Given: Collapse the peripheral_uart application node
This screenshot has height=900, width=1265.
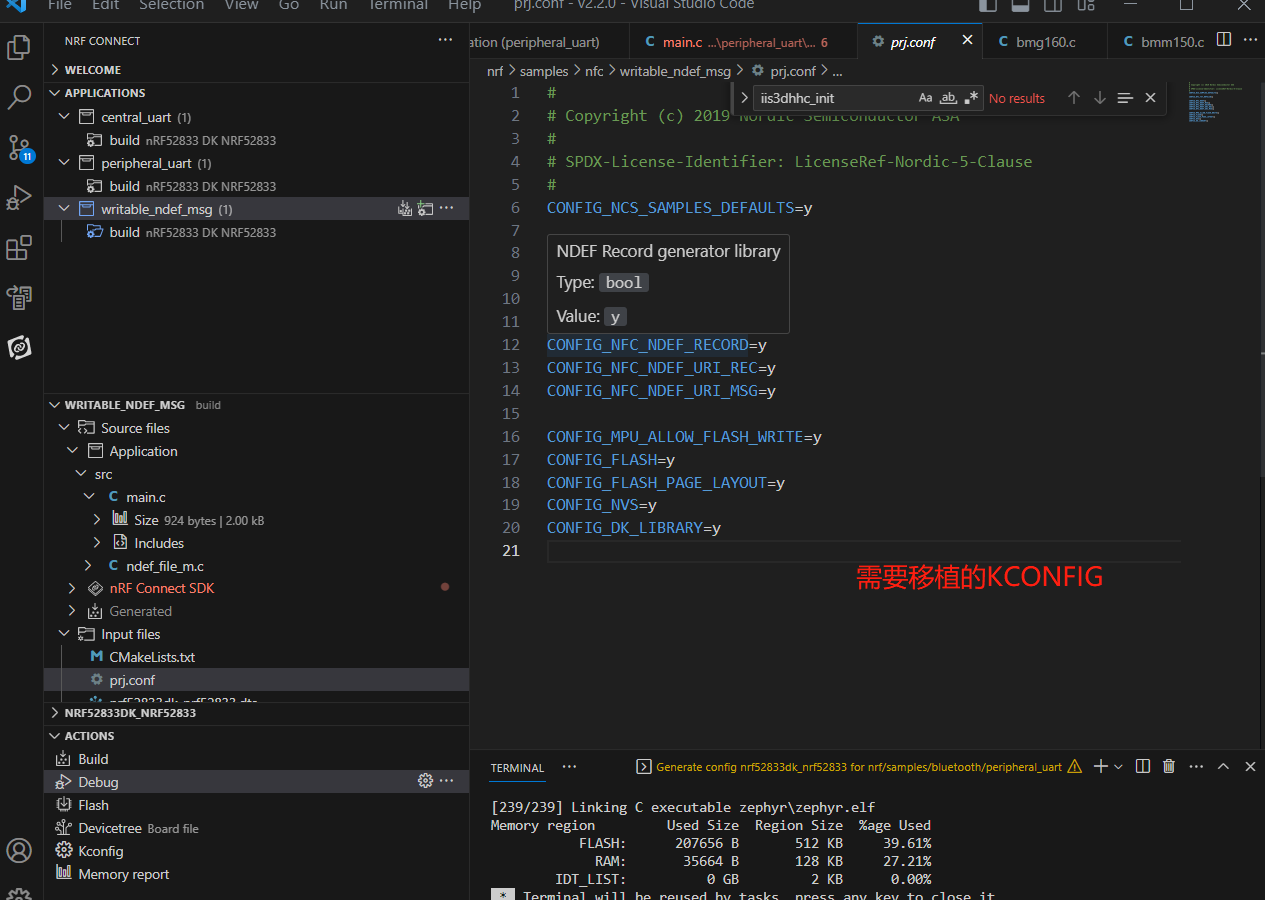Looking at the screenshot, I should click(x=65, y=163).
